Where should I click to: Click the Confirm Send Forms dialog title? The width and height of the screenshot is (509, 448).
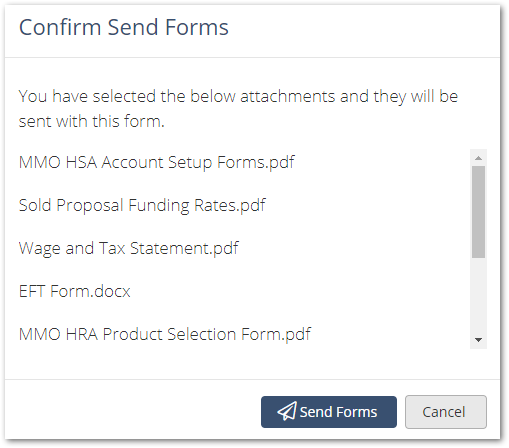(x=124, y=27)
